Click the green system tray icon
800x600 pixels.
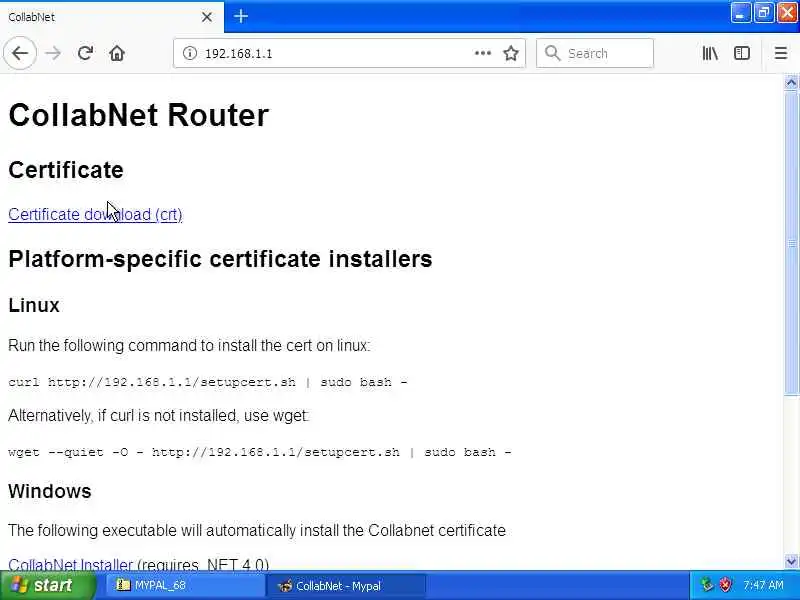(x=707, y=585)
